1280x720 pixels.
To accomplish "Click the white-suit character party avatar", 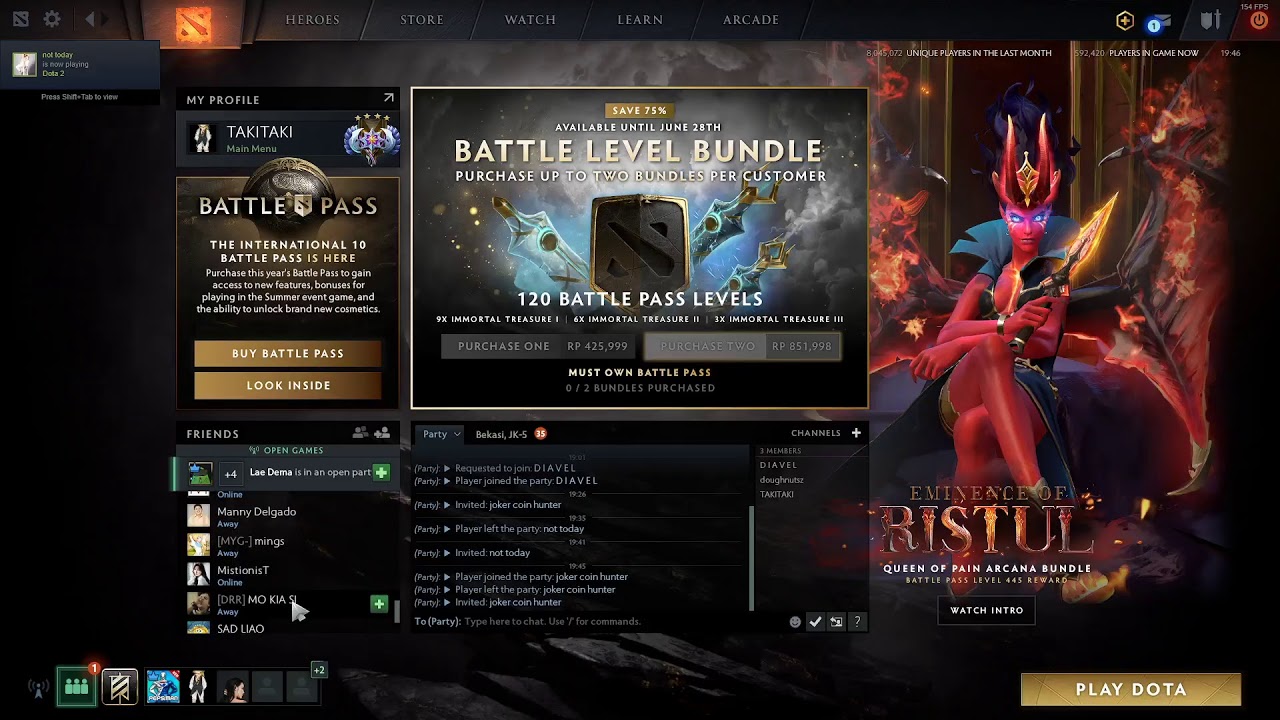I will click(x=198, y=687).
